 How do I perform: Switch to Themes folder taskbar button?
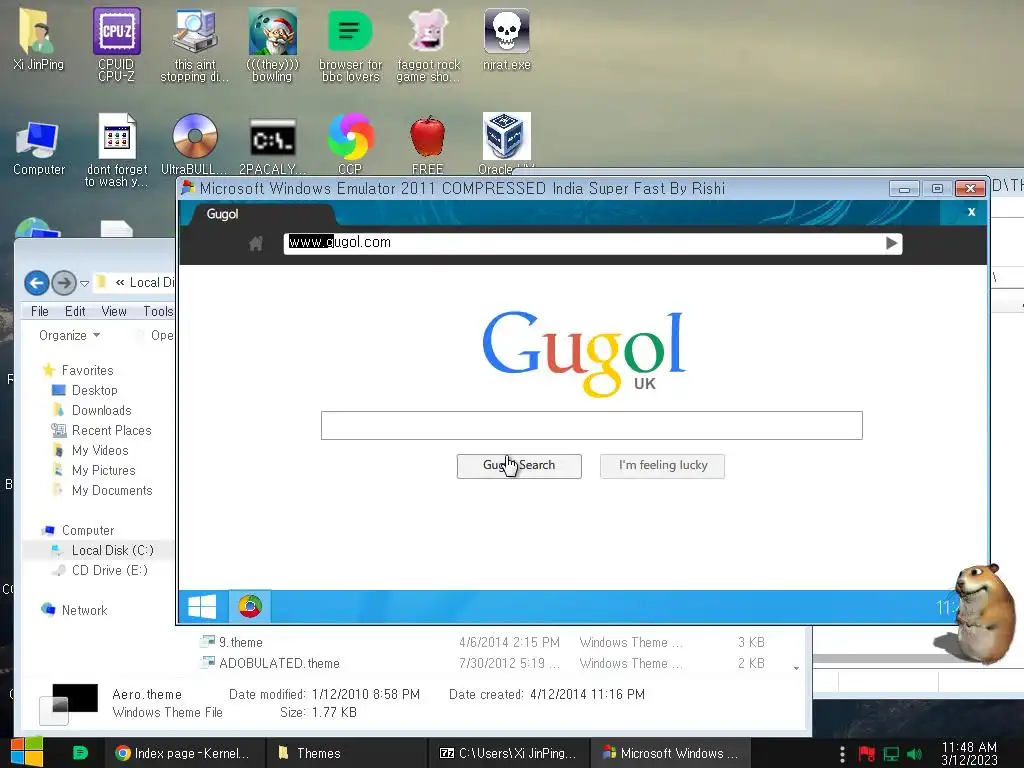[x=346, y=753]
